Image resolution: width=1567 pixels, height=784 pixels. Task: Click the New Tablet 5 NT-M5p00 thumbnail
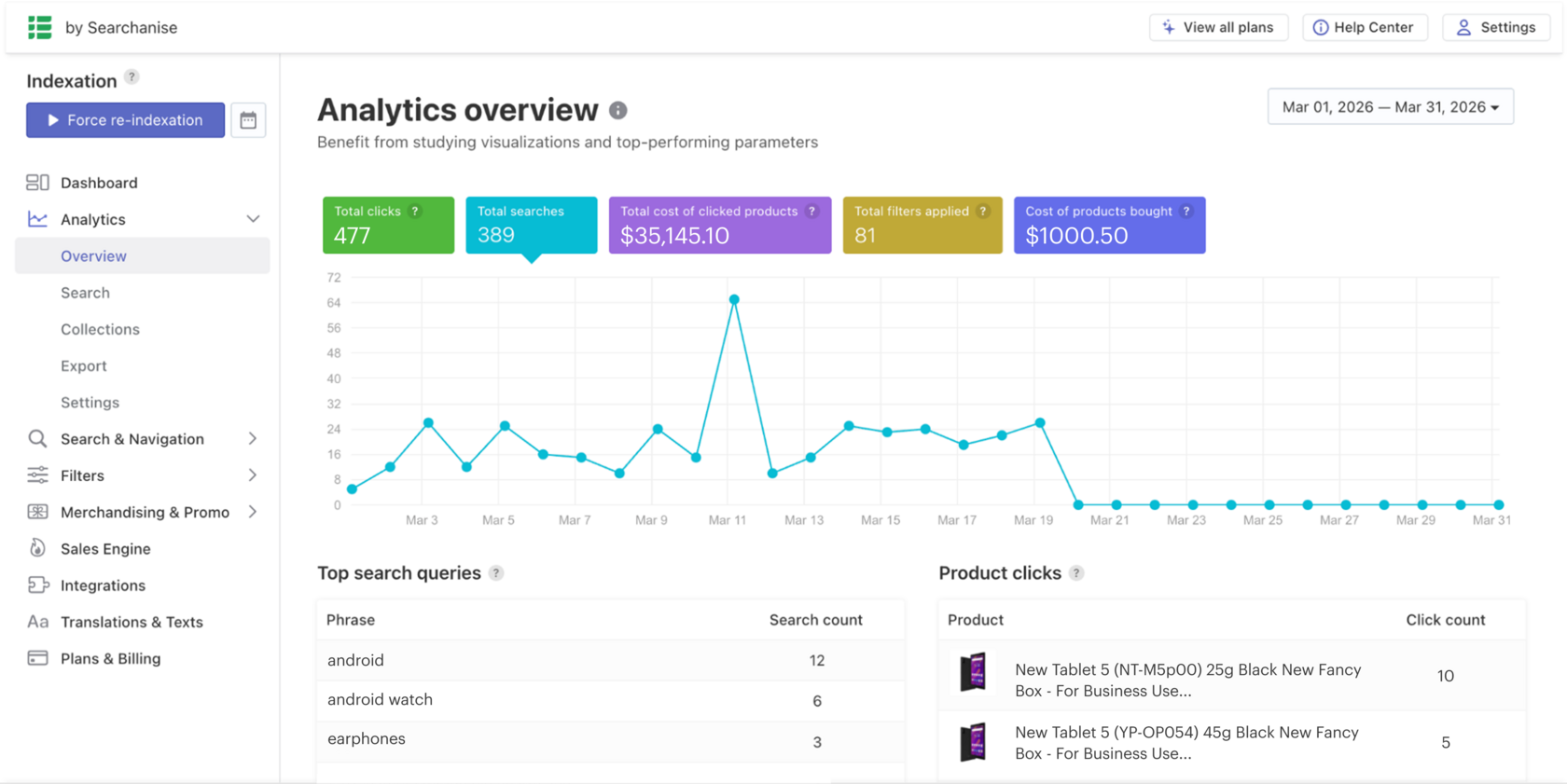[x=973, y=672]
